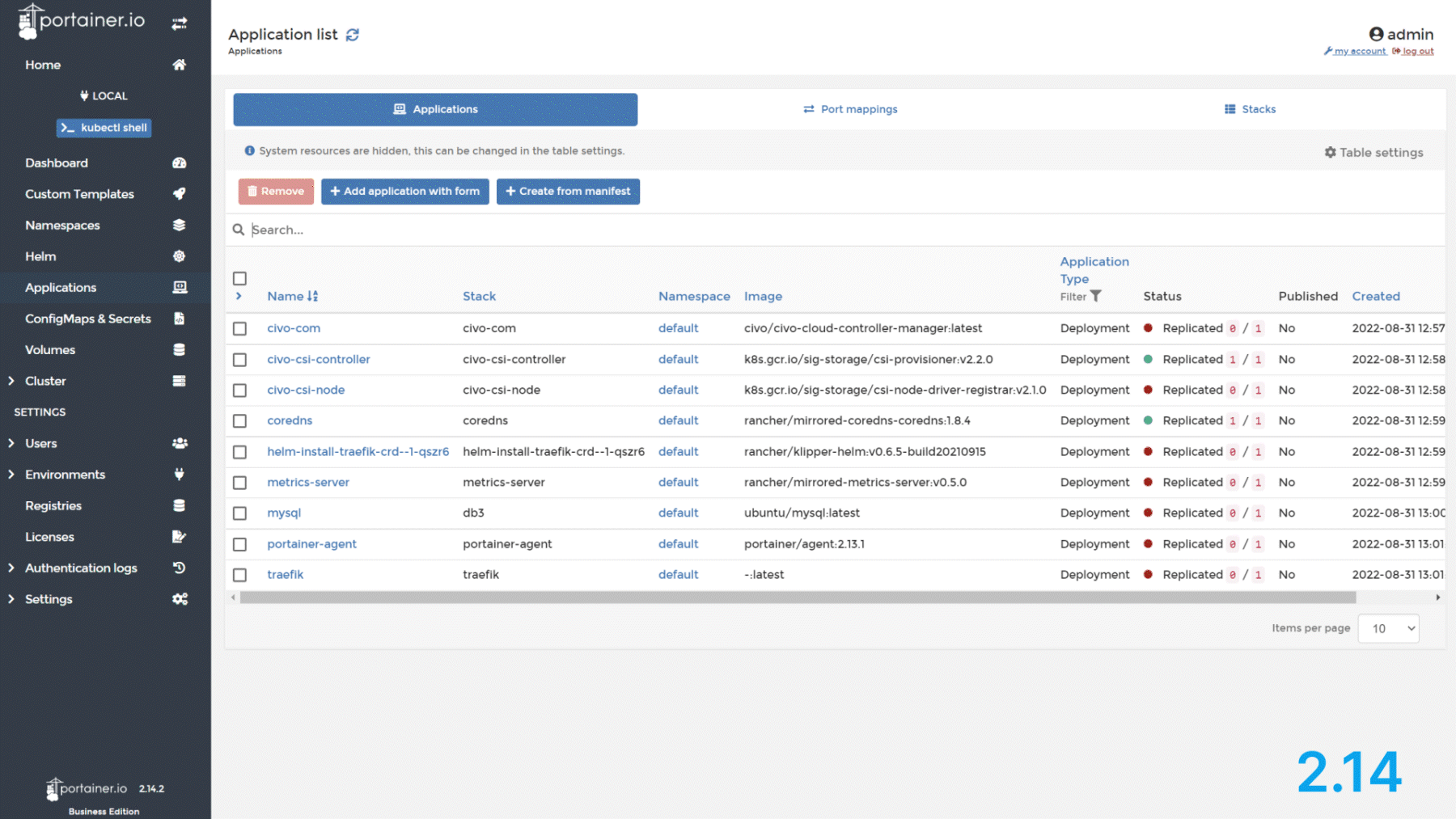
Task: Click the Cluster server icon
Action: 180,381
